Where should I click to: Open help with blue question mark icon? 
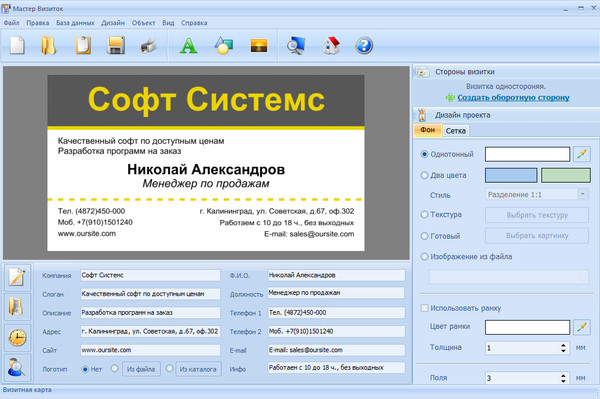click(364, 46)
